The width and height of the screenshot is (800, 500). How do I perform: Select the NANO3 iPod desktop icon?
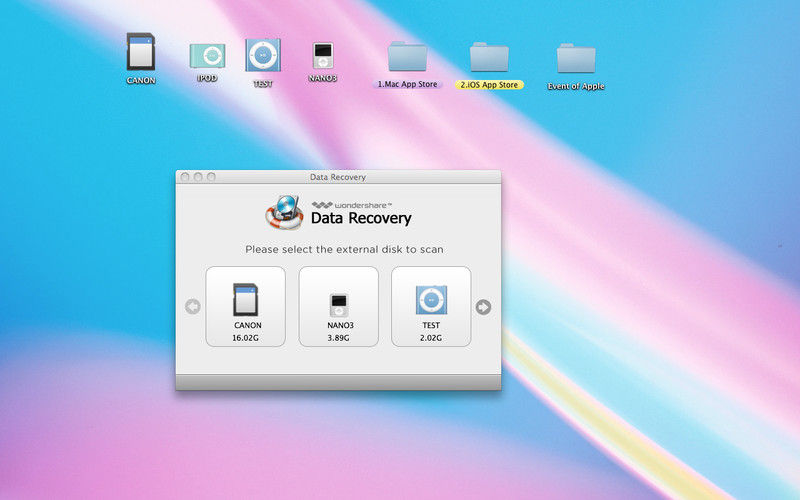[x=322, y=56]
